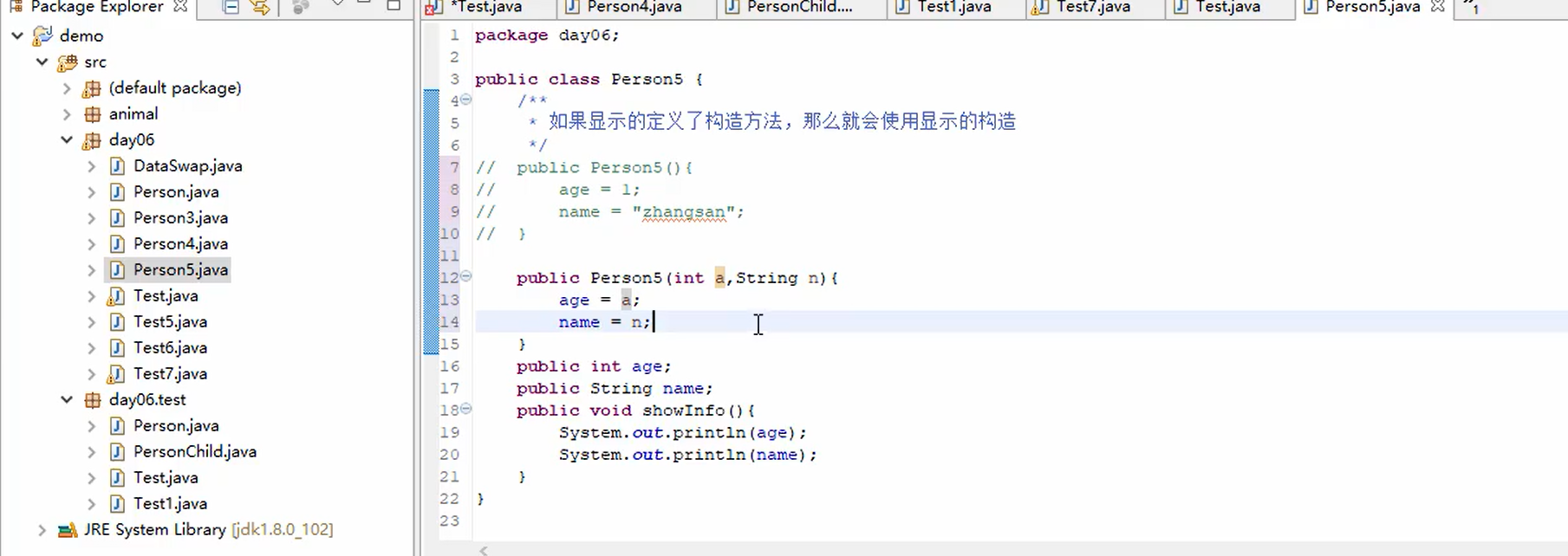This screenshot has width=1568, height=556.
Task: Click the (default package) package icon
Action: click(x=92, y=88)
